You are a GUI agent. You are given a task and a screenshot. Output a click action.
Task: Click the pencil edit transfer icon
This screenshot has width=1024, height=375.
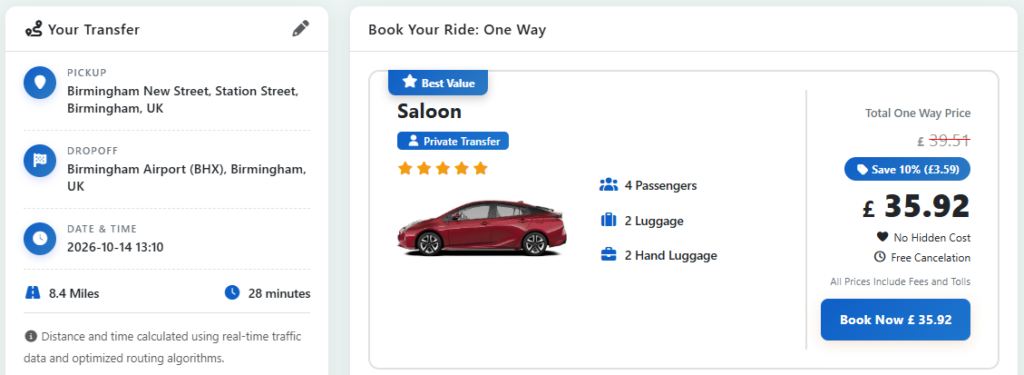pyautogui.click(x=300, y=29)
